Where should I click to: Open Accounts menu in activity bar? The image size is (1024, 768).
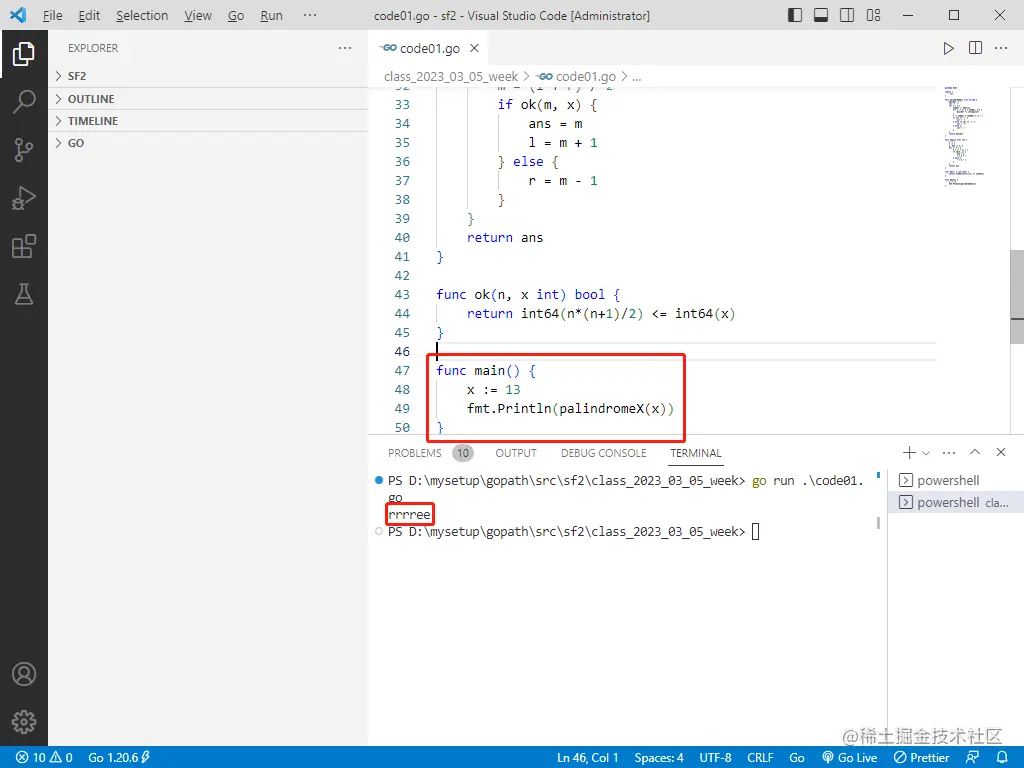[24, 674]
